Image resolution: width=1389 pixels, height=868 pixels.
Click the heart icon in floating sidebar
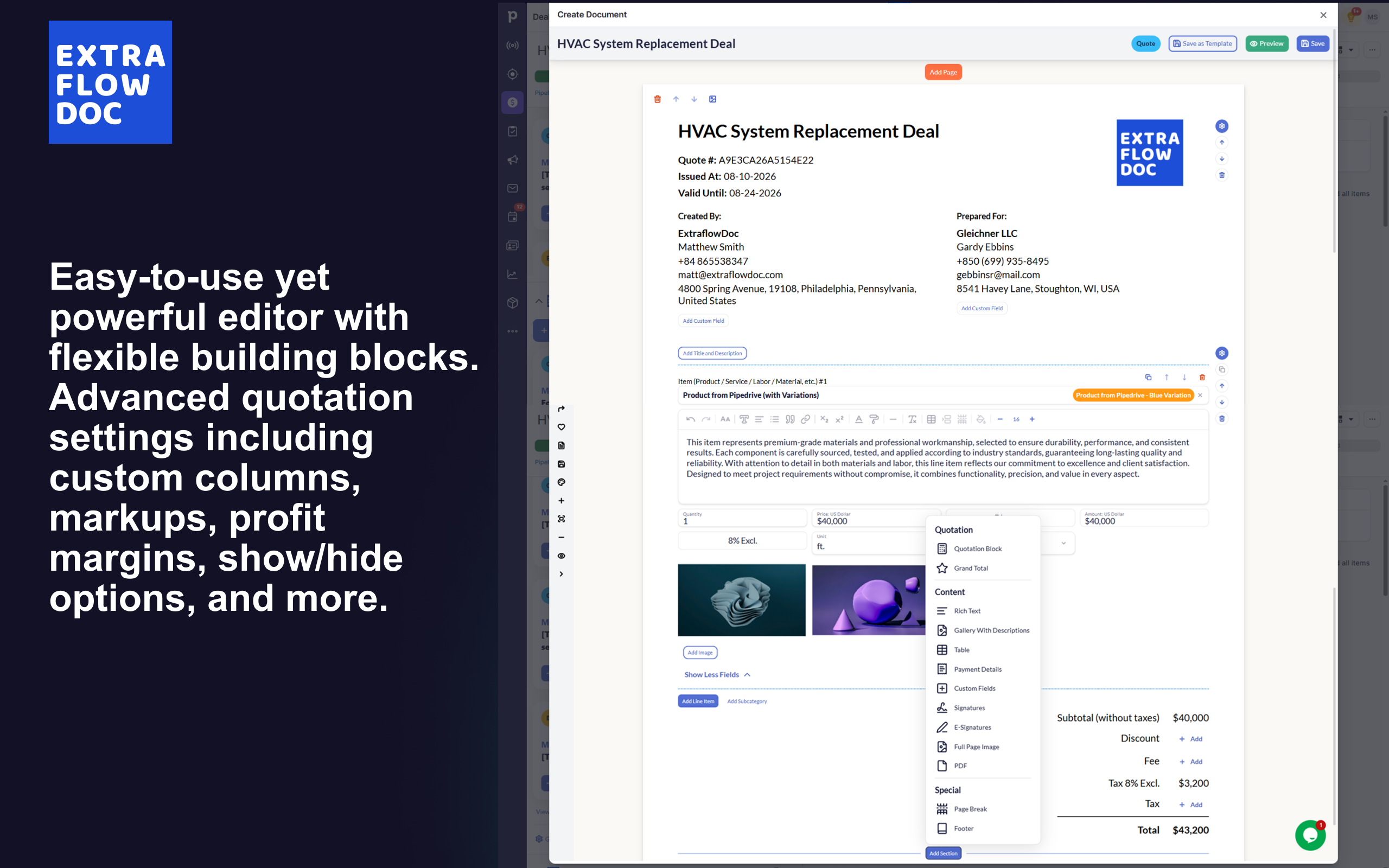coord(562,427)
